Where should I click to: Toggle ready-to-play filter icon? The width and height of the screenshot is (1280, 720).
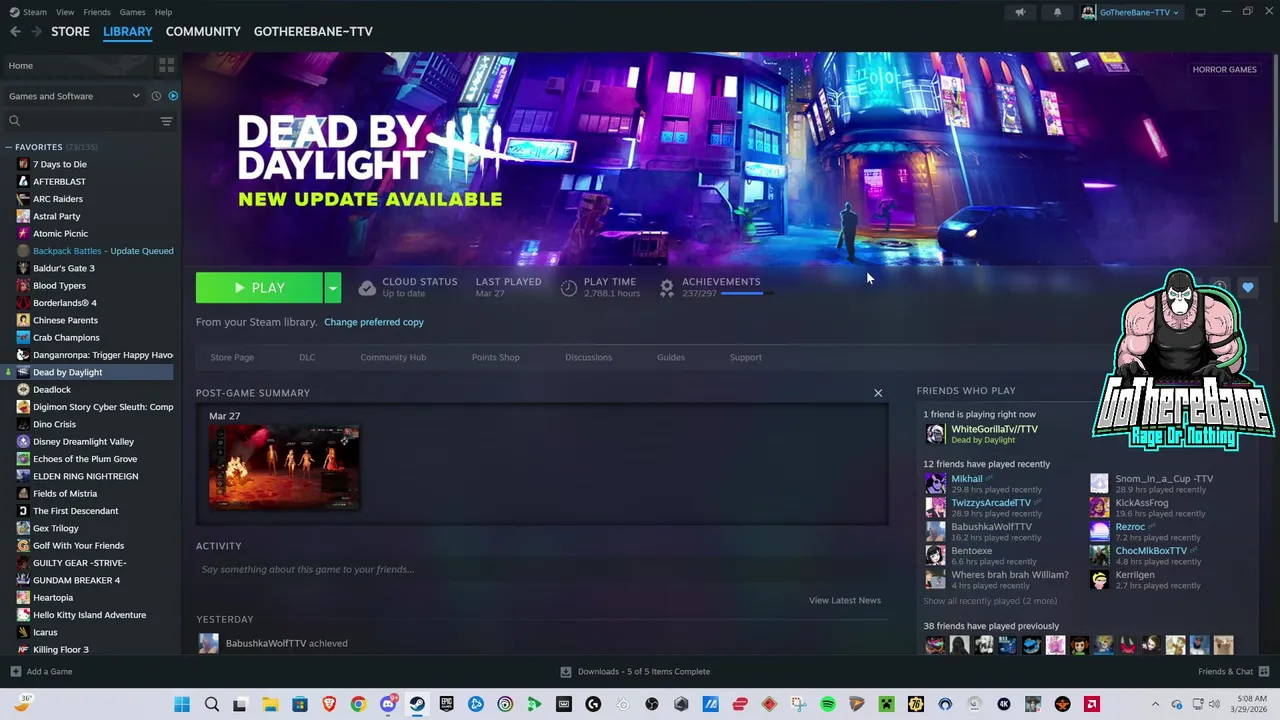point(173,96)
